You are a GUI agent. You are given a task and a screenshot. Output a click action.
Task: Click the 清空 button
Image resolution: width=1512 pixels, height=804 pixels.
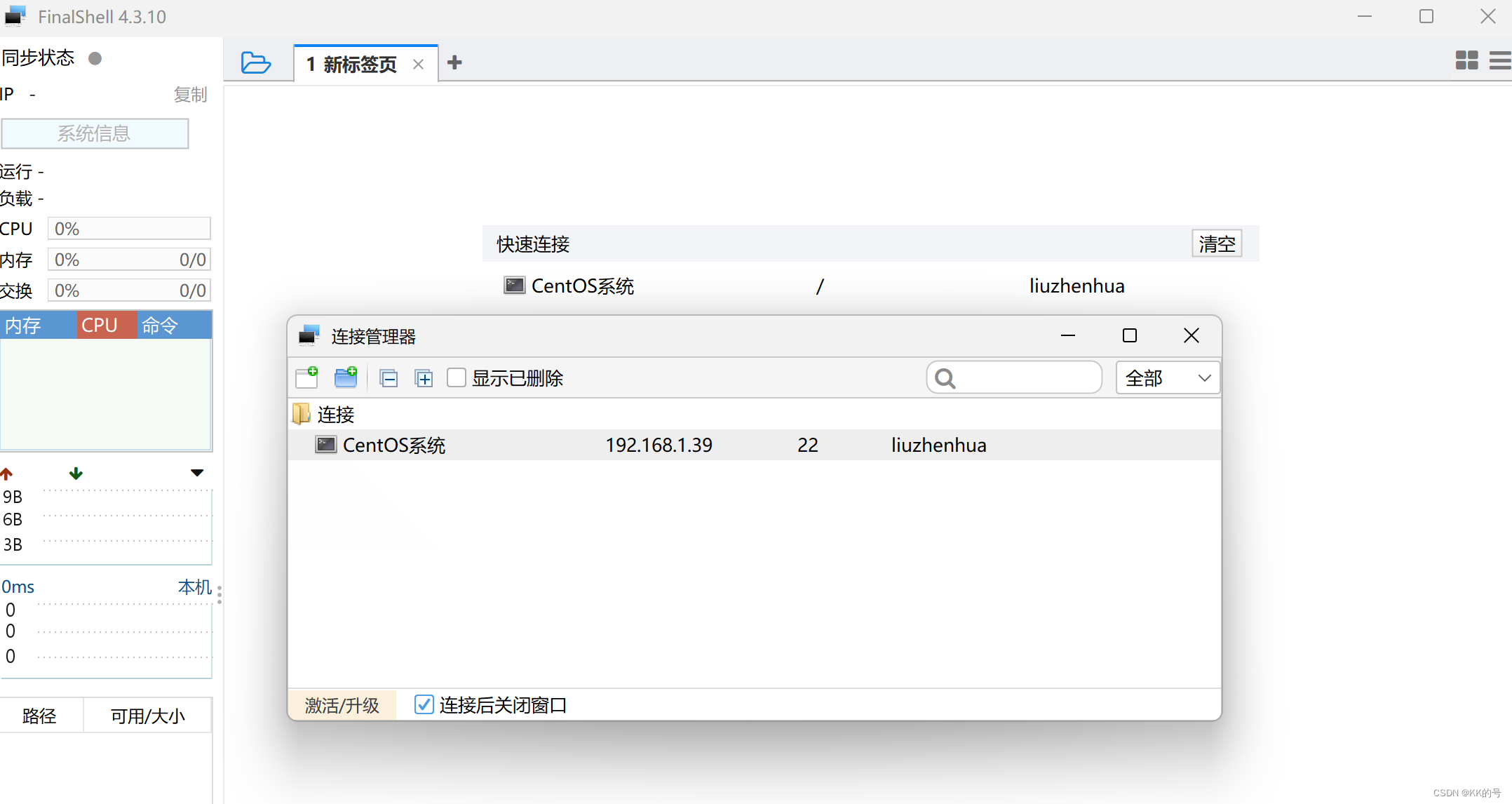[1217, 244]
